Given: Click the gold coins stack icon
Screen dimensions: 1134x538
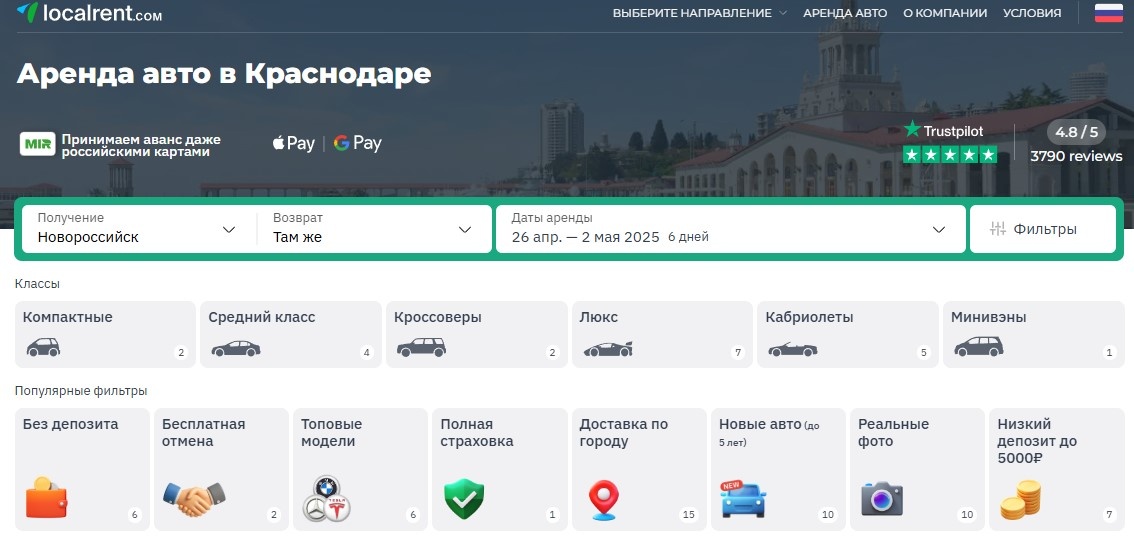Looking at the screenshot, I should click(1020, 500).
